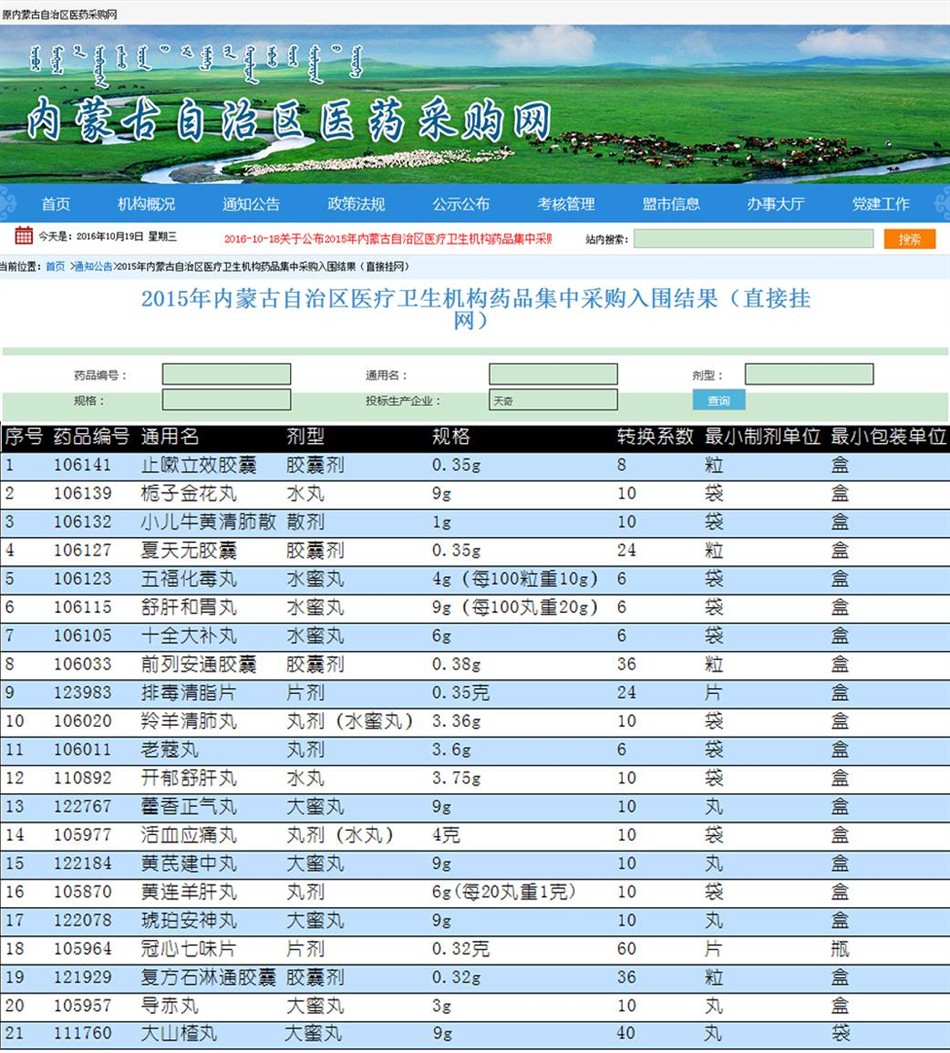Open the 首页 navigation tab

[56, 204]
